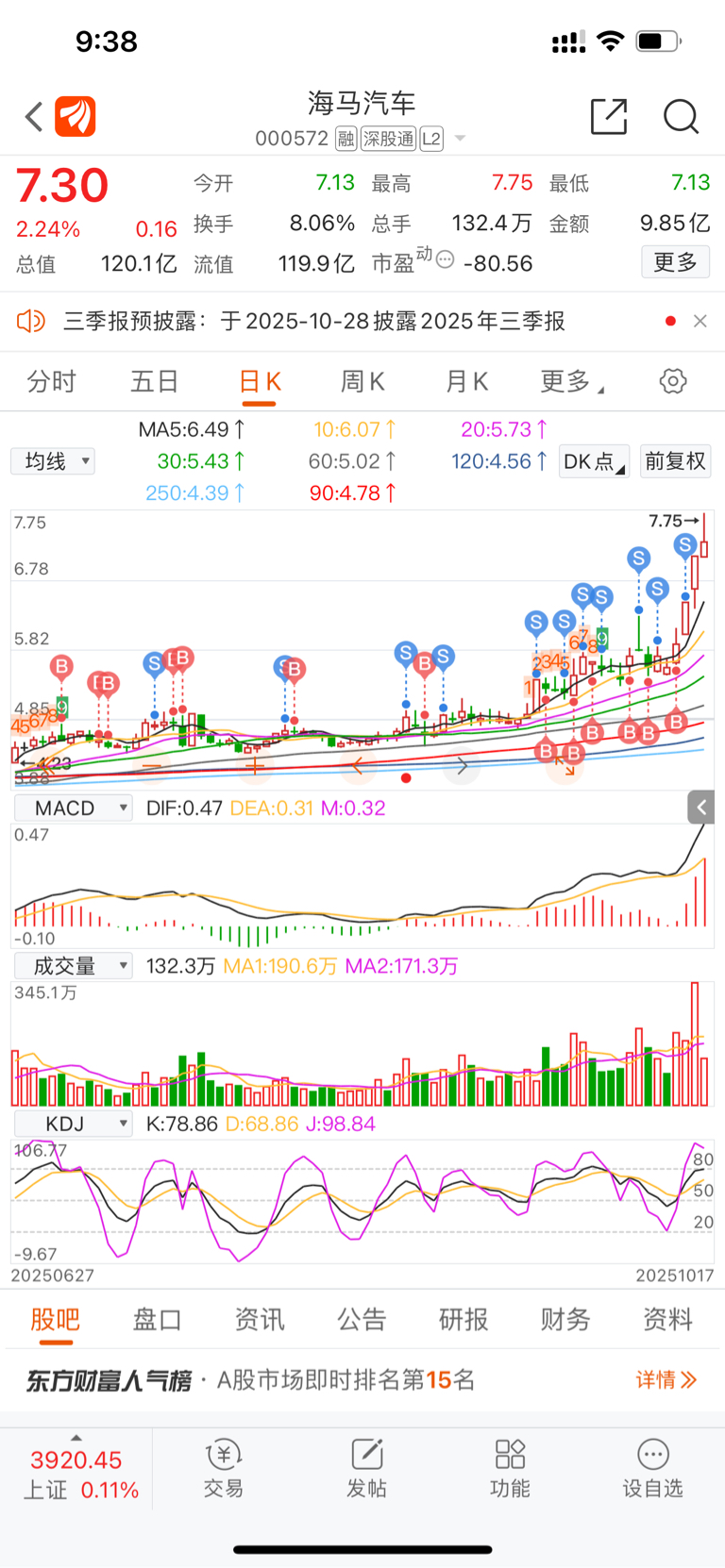Open 详情 popularity ranking link
This screenshot has height=1568, width=725.
pyautogui.click(x=666, y=1379)
